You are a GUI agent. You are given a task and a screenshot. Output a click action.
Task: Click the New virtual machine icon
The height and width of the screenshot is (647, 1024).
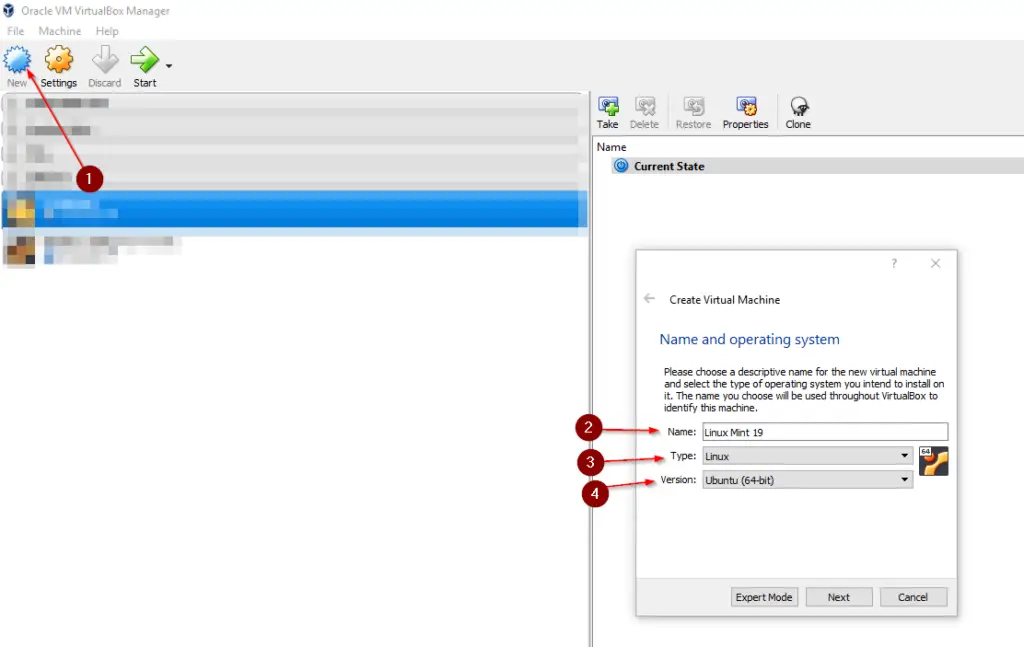click(17, 60)
